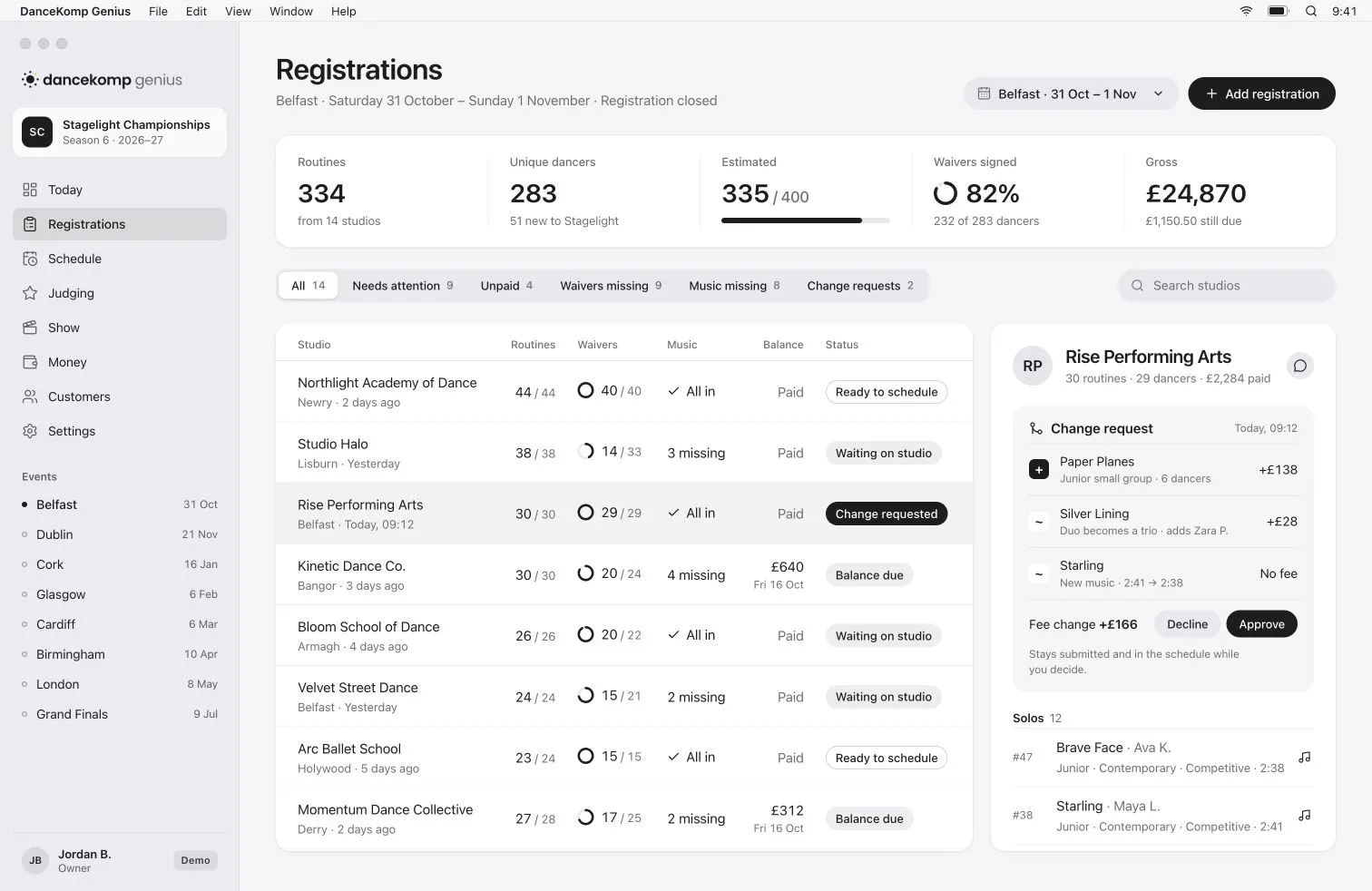The image size is (1372, 891).
Task: Click the Customers people icon
Action: coord(30,397)
